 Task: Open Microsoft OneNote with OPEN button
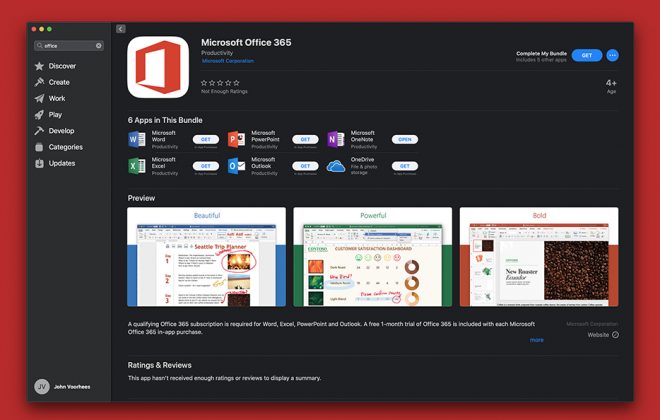(x=405, y=139)
